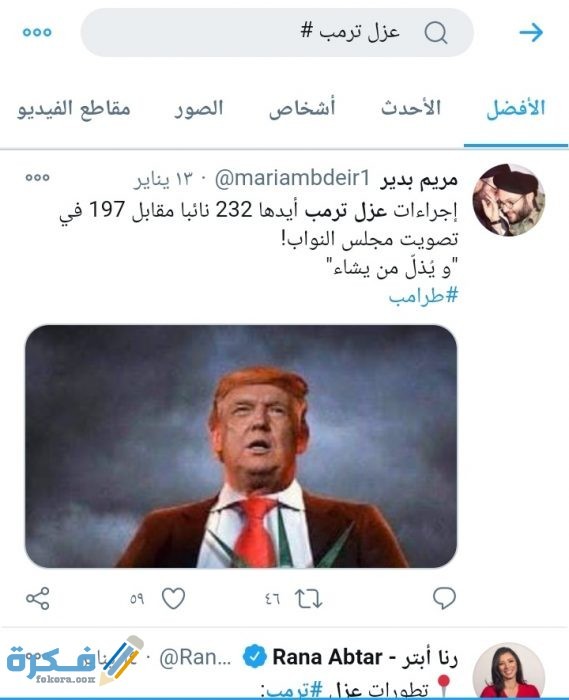Reply to tweet via comment bubble icon
This screenshot has width=569, height=700.
point(444,598)
